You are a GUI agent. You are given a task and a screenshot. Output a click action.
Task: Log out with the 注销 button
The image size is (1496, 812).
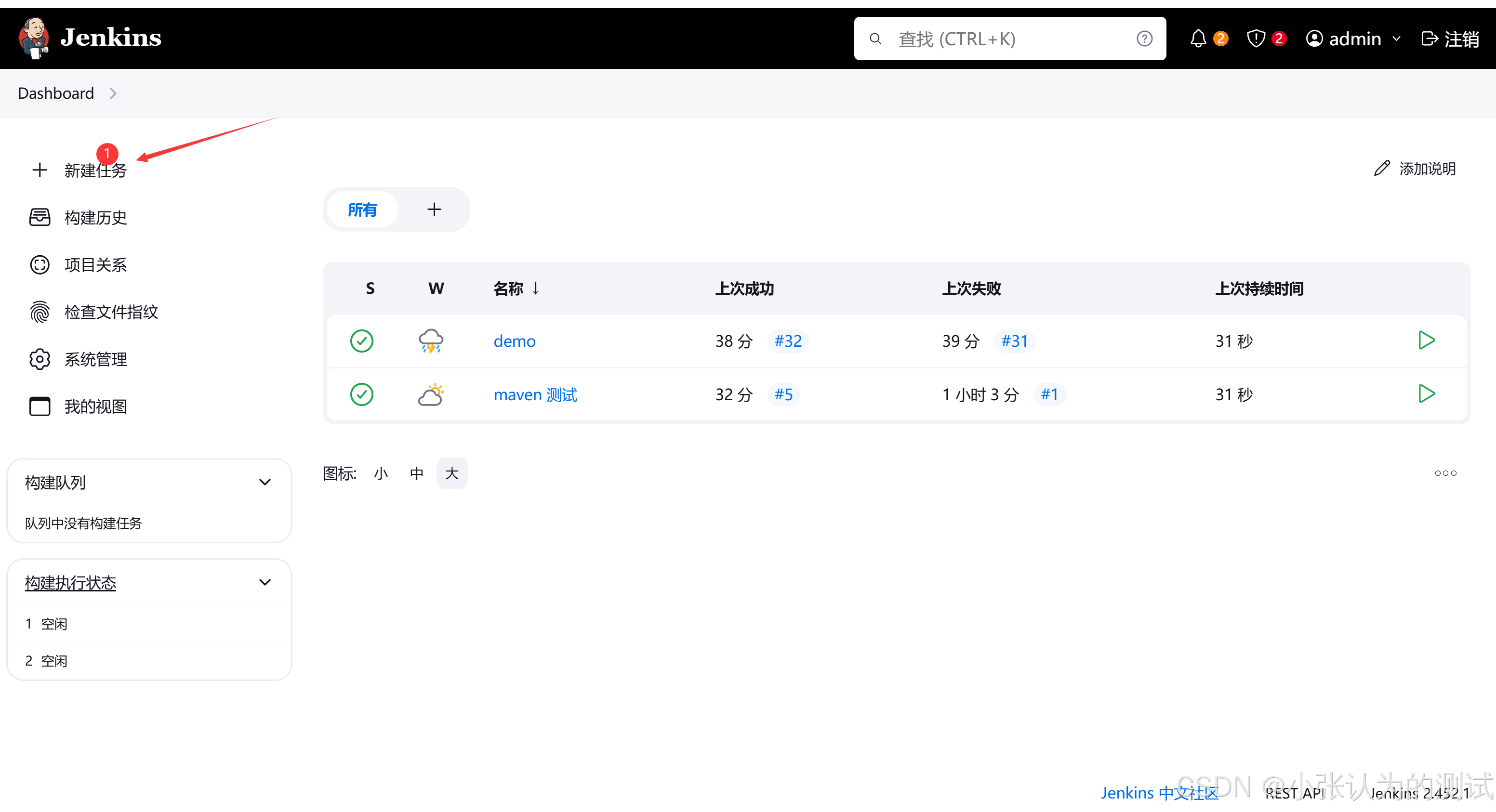[x=1450, y=39]
